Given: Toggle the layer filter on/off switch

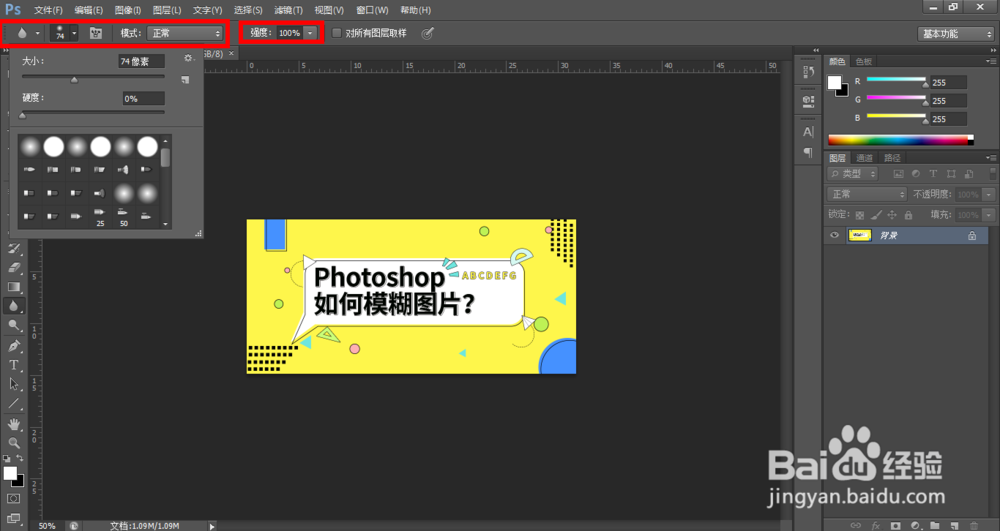Looking at the screenshot, I should [992, 173].
